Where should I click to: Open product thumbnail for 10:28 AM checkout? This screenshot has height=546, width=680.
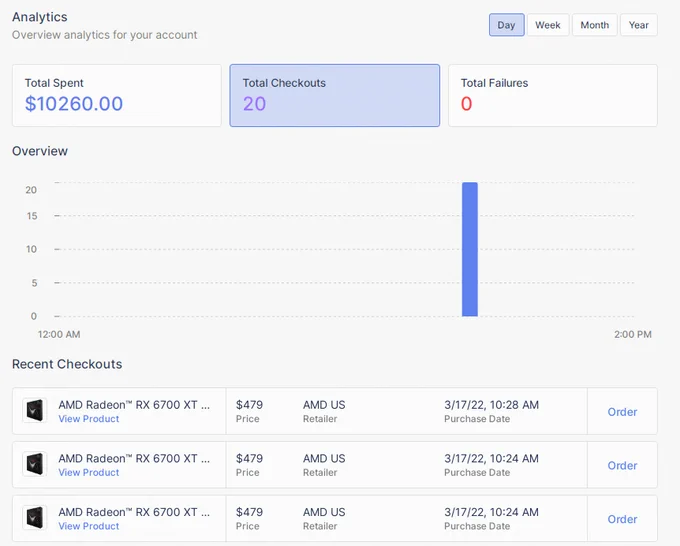click(35, 410)
